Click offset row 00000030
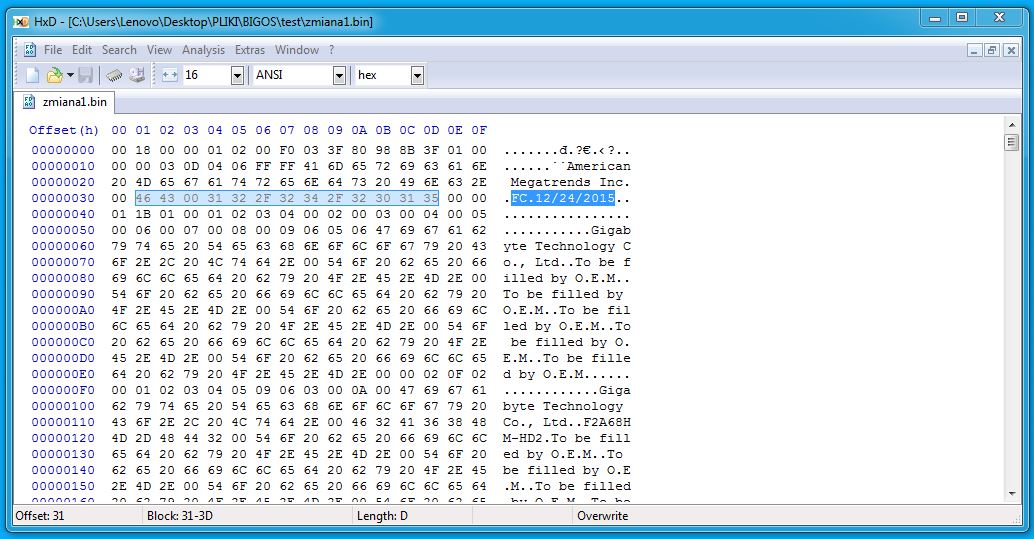The image size is (1034, 539). point(63,198)
